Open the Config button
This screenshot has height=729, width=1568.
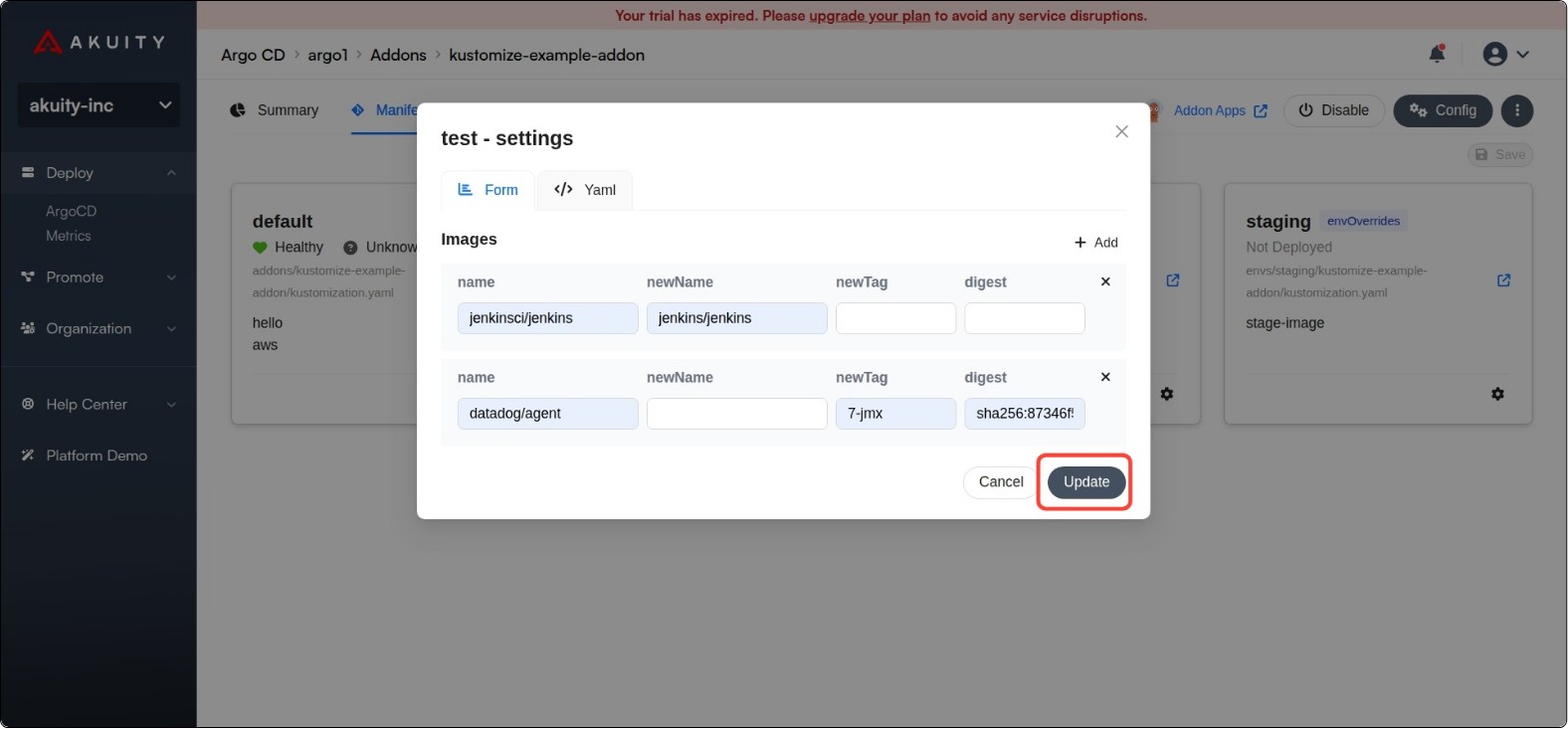pos(1443,110)
